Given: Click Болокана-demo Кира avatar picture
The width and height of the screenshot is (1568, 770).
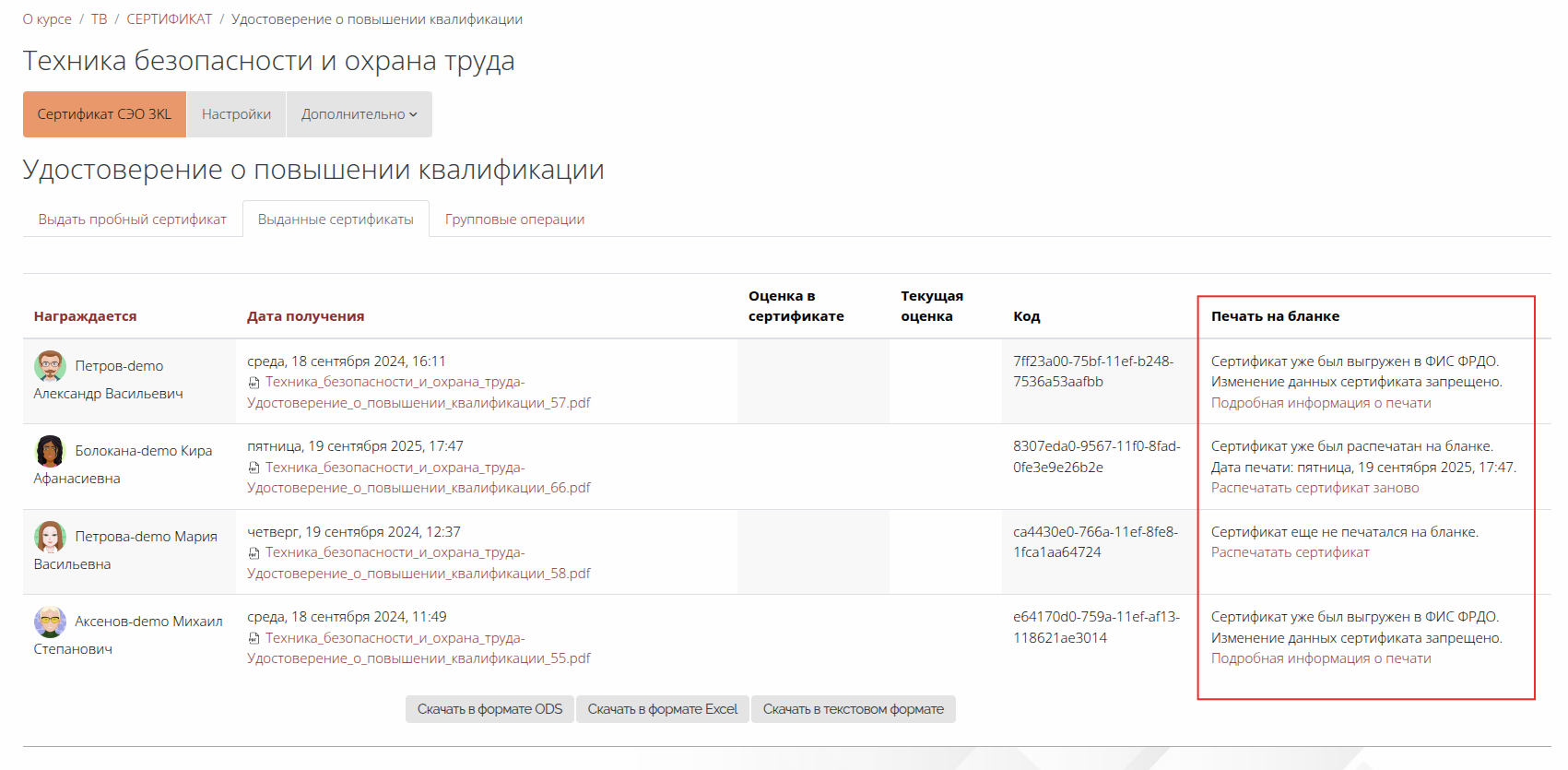Looking at the screenshot, I should pyautogui.click(x=50, y=451).
